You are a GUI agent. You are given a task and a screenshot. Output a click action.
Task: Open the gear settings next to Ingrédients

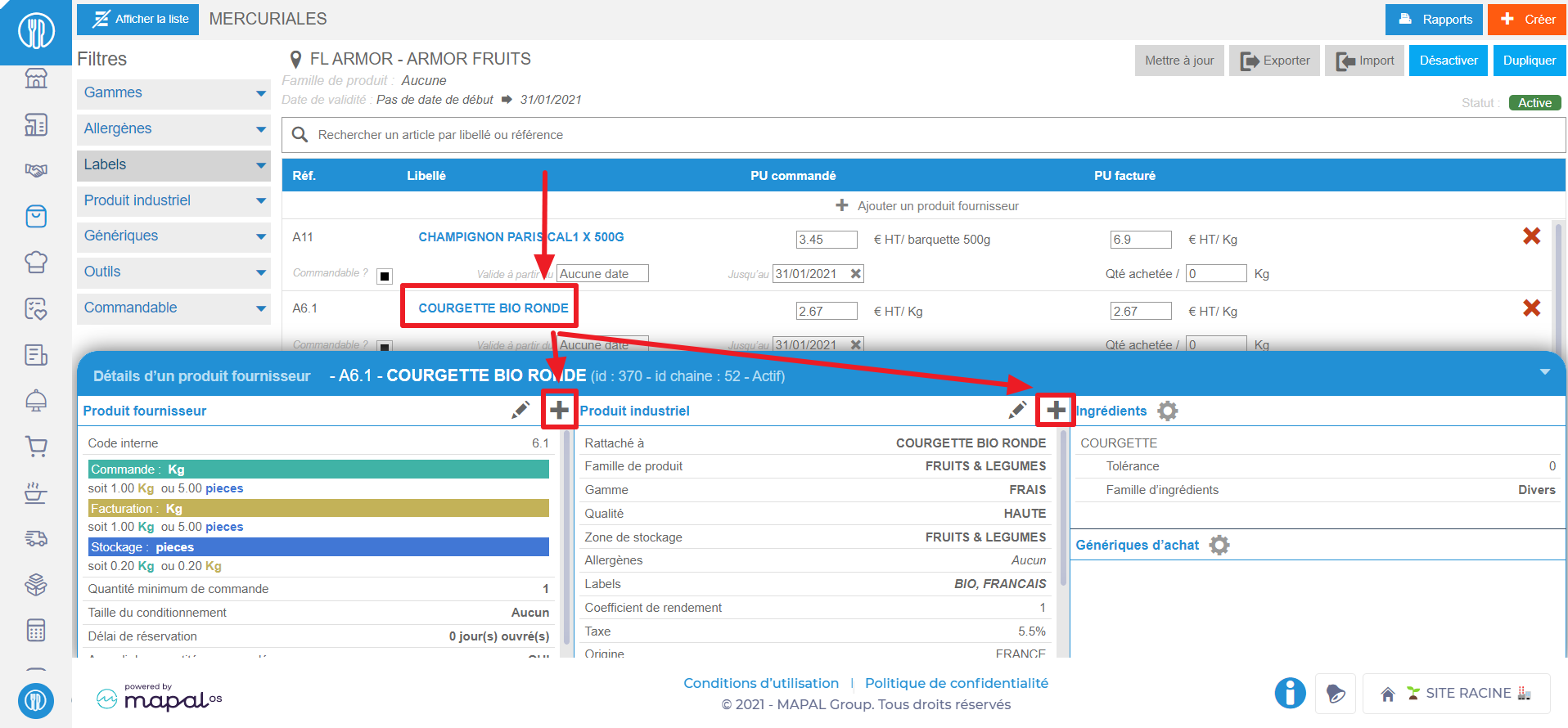[x=1168, y=411]
